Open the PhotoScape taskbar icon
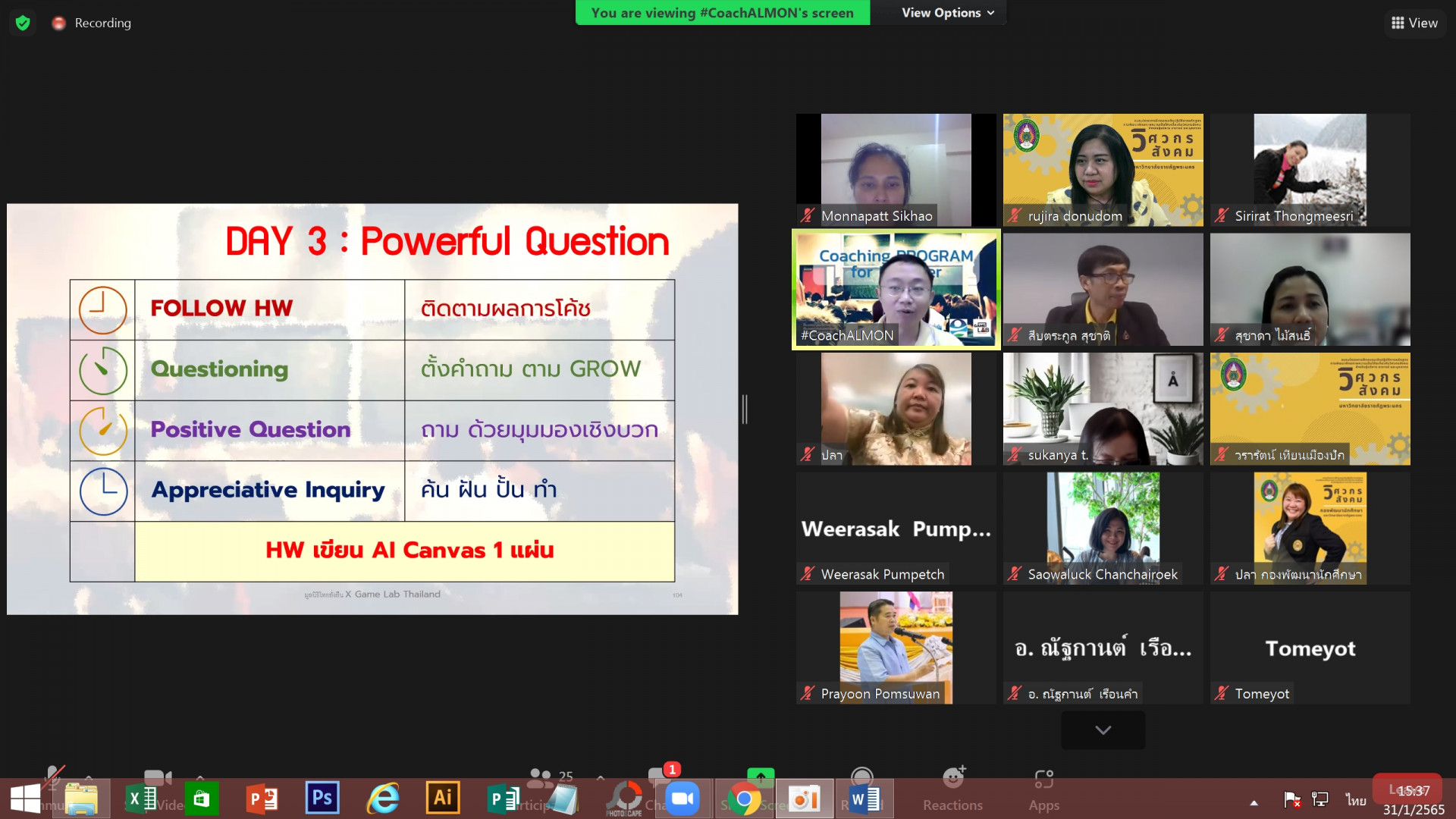The image size is (1456, 819). coord(625,799)
